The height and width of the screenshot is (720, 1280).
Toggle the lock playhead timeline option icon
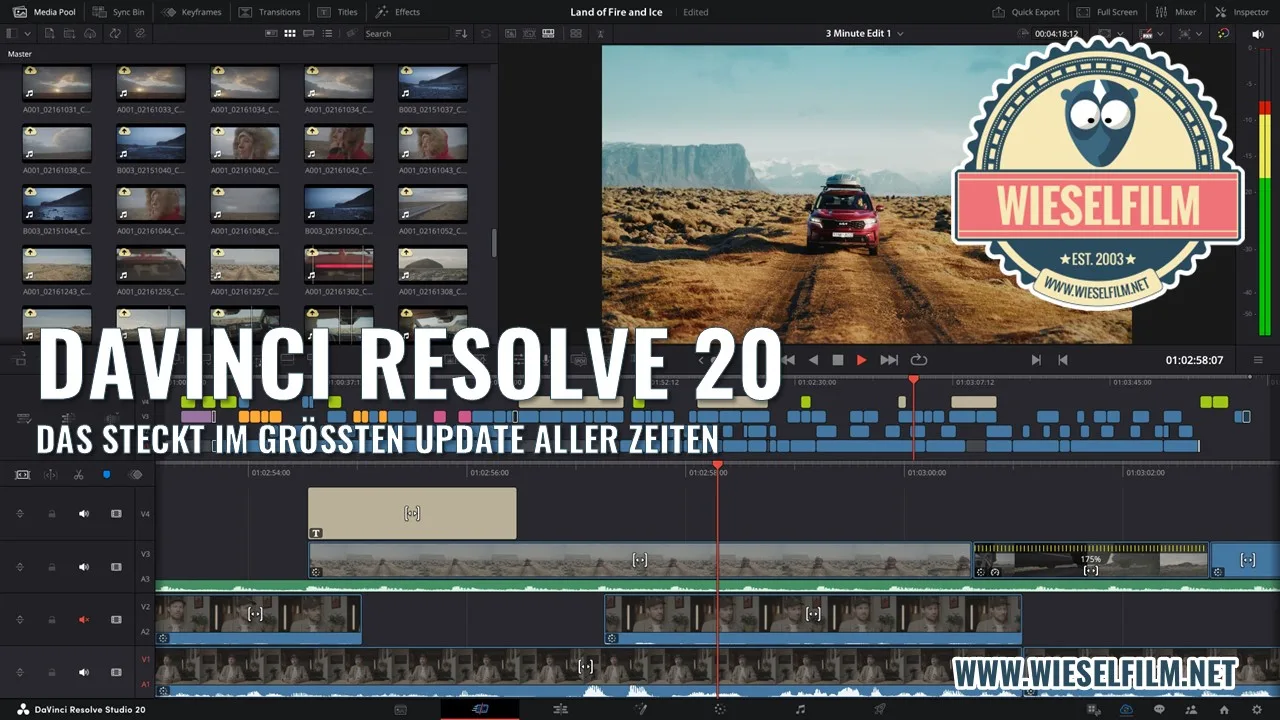pyautogui.click(x=50, y=474)
